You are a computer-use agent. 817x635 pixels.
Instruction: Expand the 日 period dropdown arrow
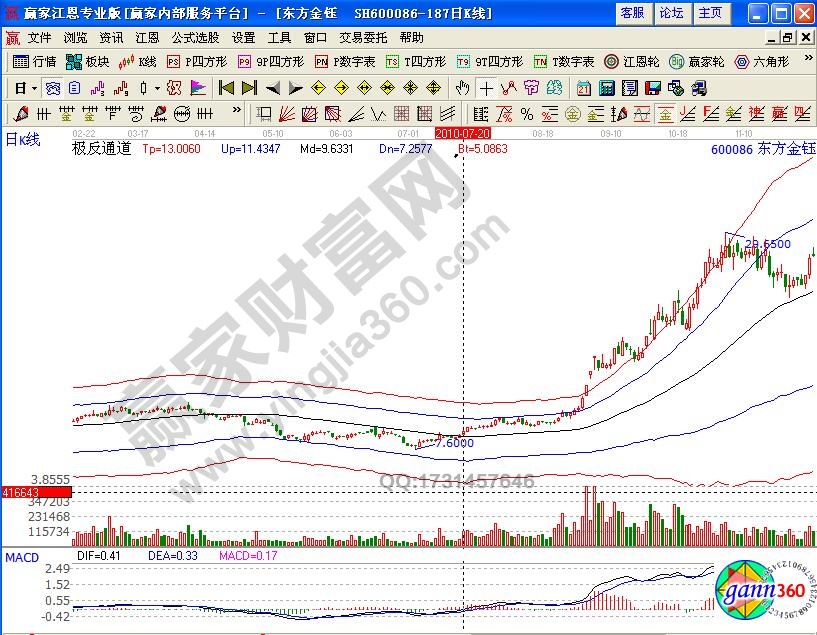pos(34,87)
